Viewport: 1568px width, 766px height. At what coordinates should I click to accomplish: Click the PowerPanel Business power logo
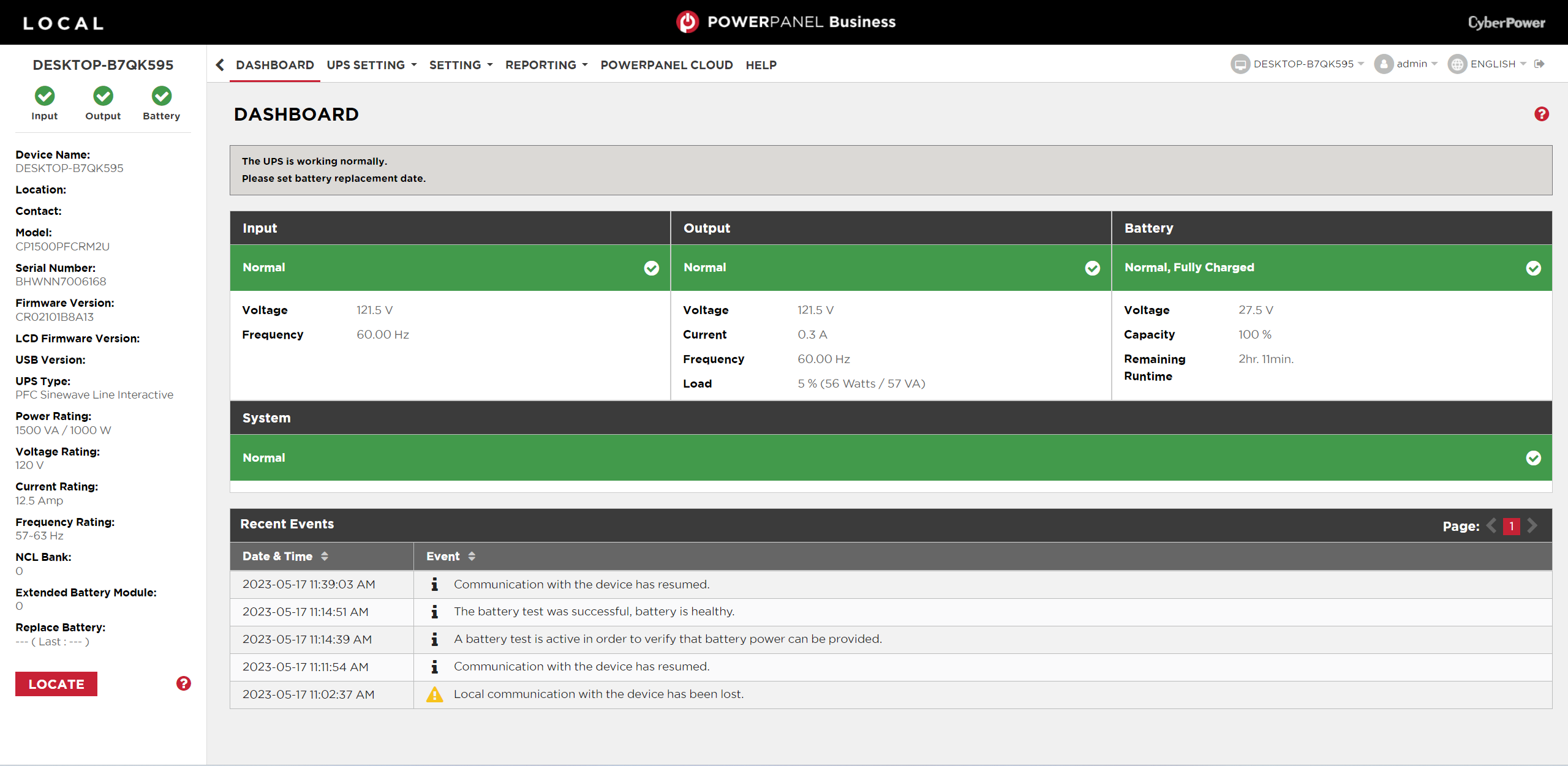(687, 22)
